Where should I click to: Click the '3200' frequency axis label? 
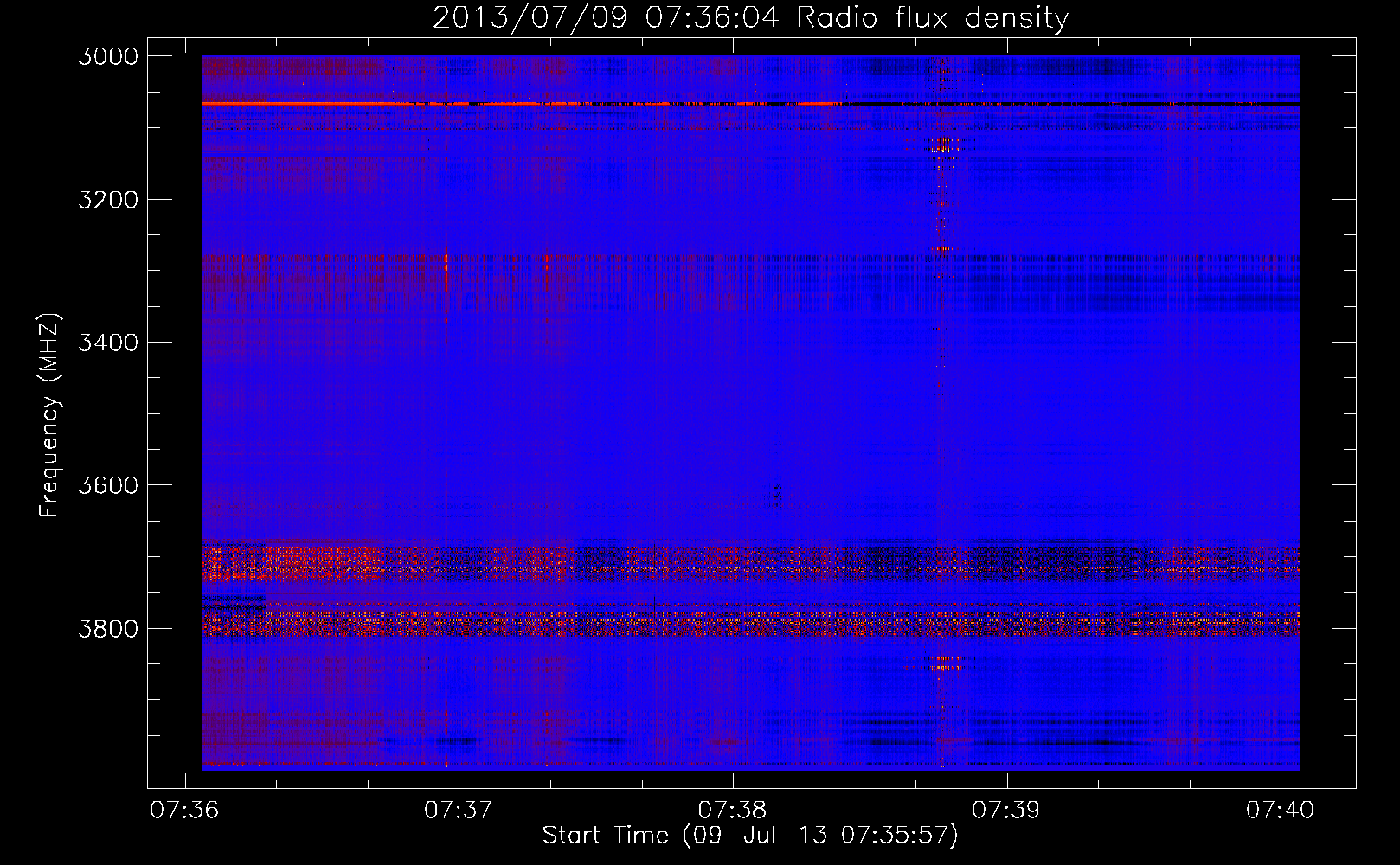coord(108,200)
